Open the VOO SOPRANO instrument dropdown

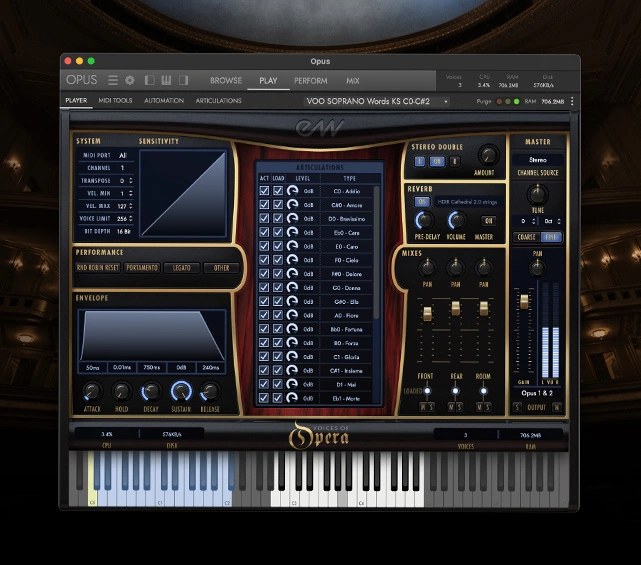click(377, 101)
